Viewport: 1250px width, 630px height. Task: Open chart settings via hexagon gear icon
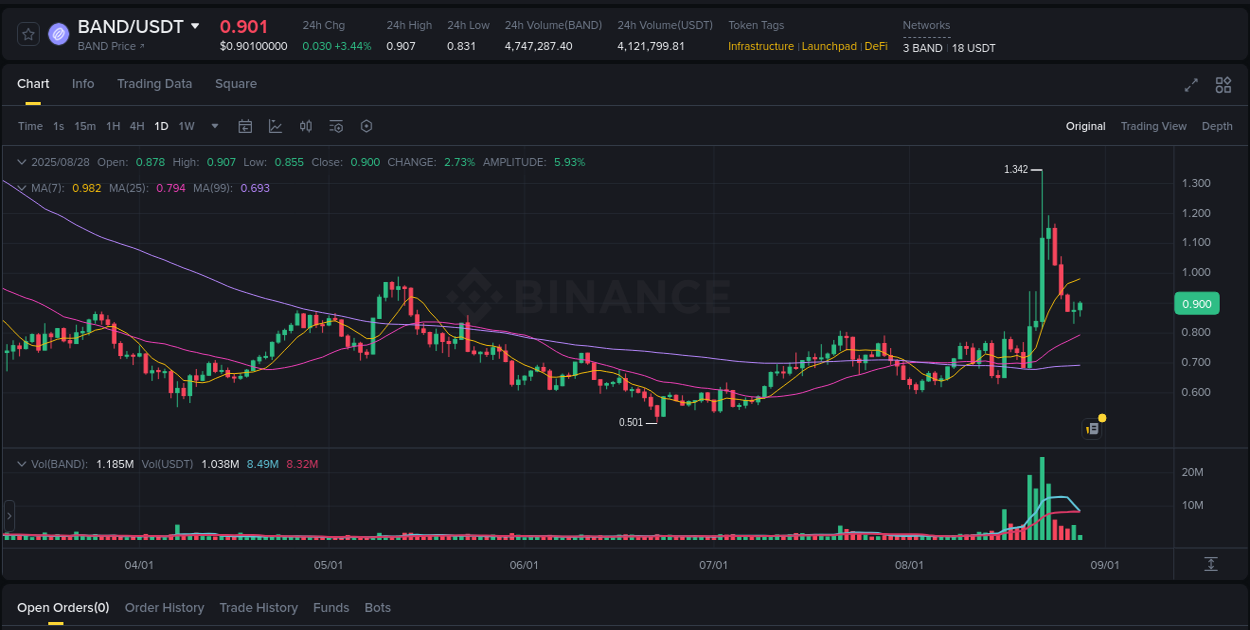click(366, 126)
